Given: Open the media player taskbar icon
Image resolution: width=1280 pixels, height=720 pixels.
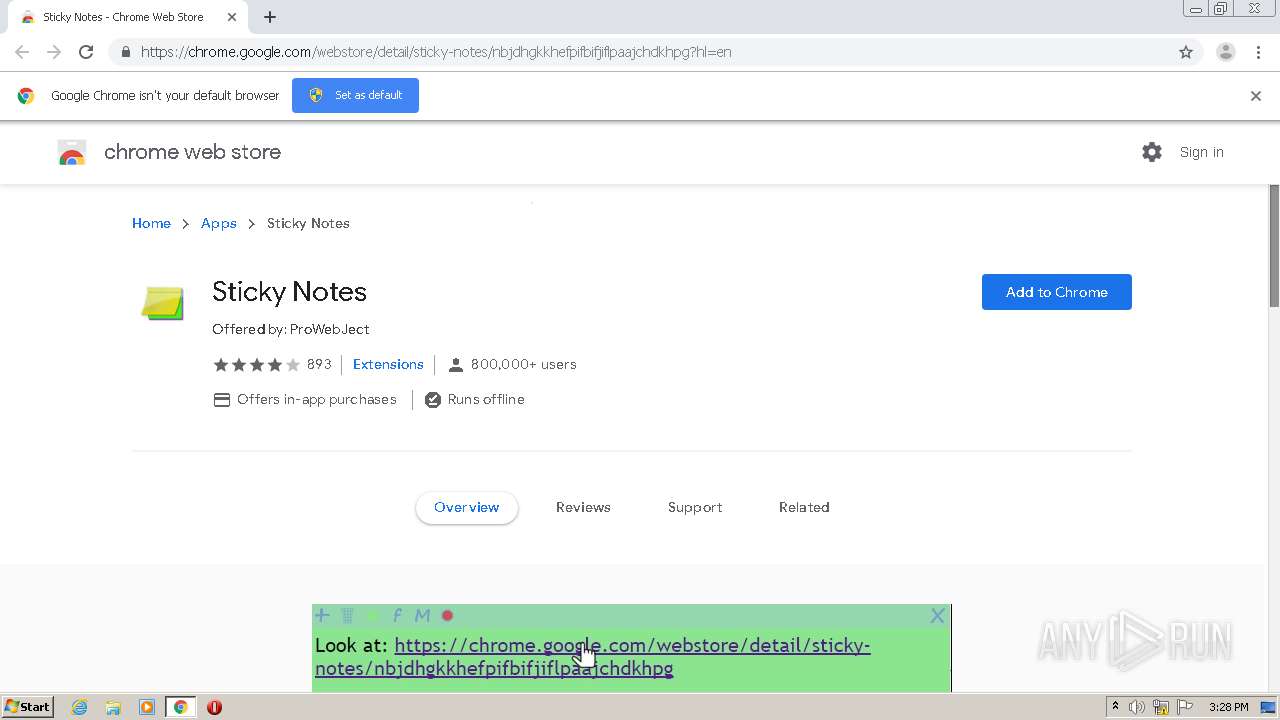Looking at the screenshot, I should click(x=146, y=707).
